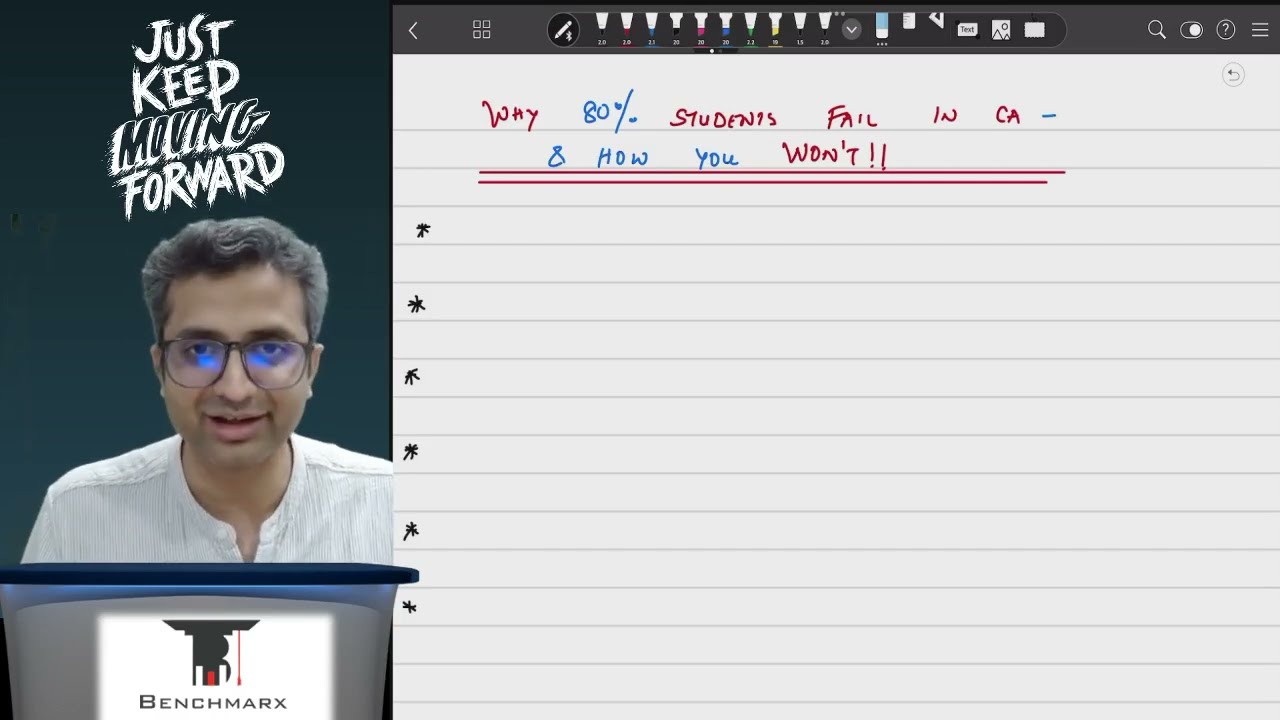Pick the green 2.2 pen
1280x720 pixels.
[751, 28]
